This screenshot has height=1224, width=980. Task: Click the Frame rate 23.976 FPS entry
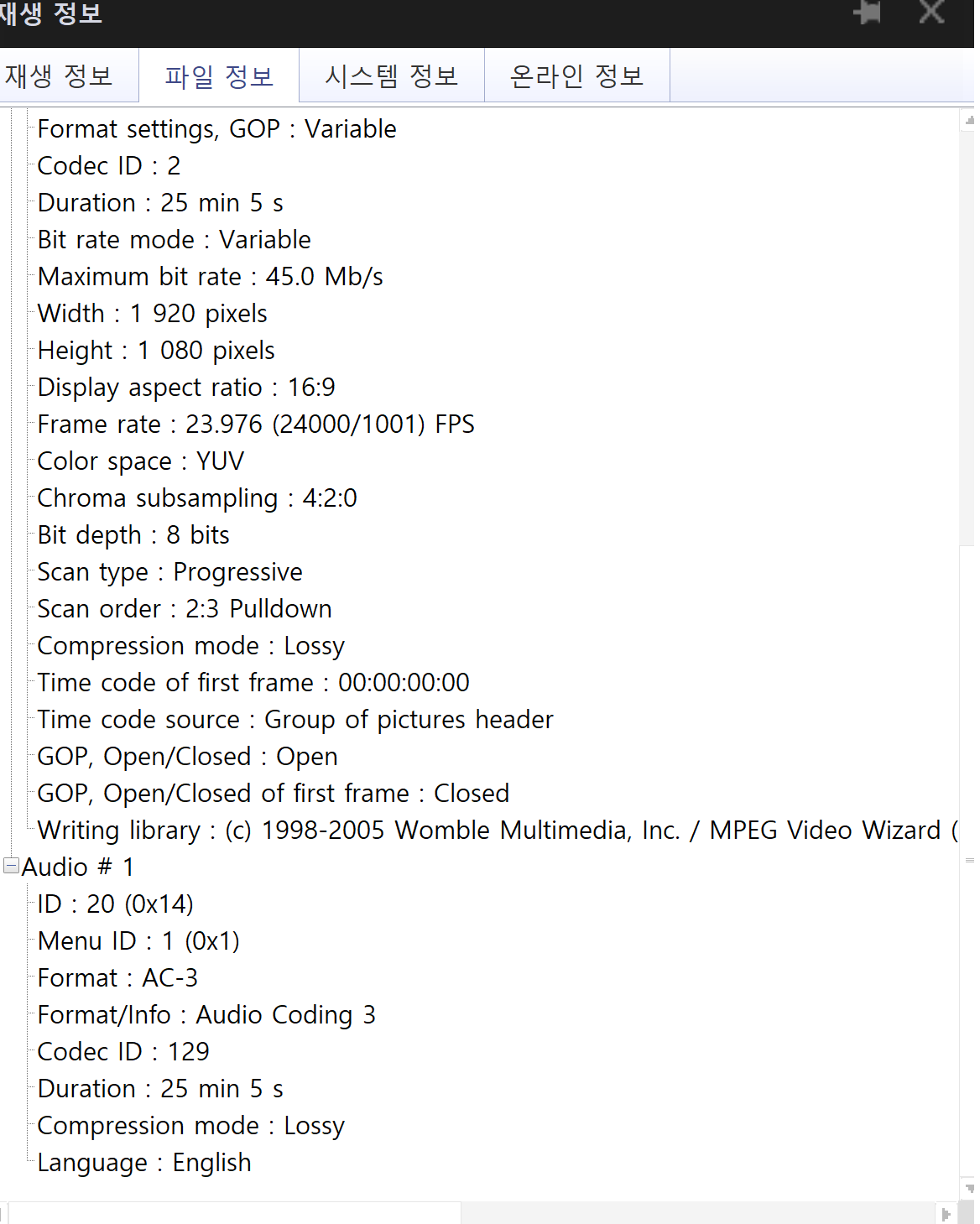click(256, 424)
